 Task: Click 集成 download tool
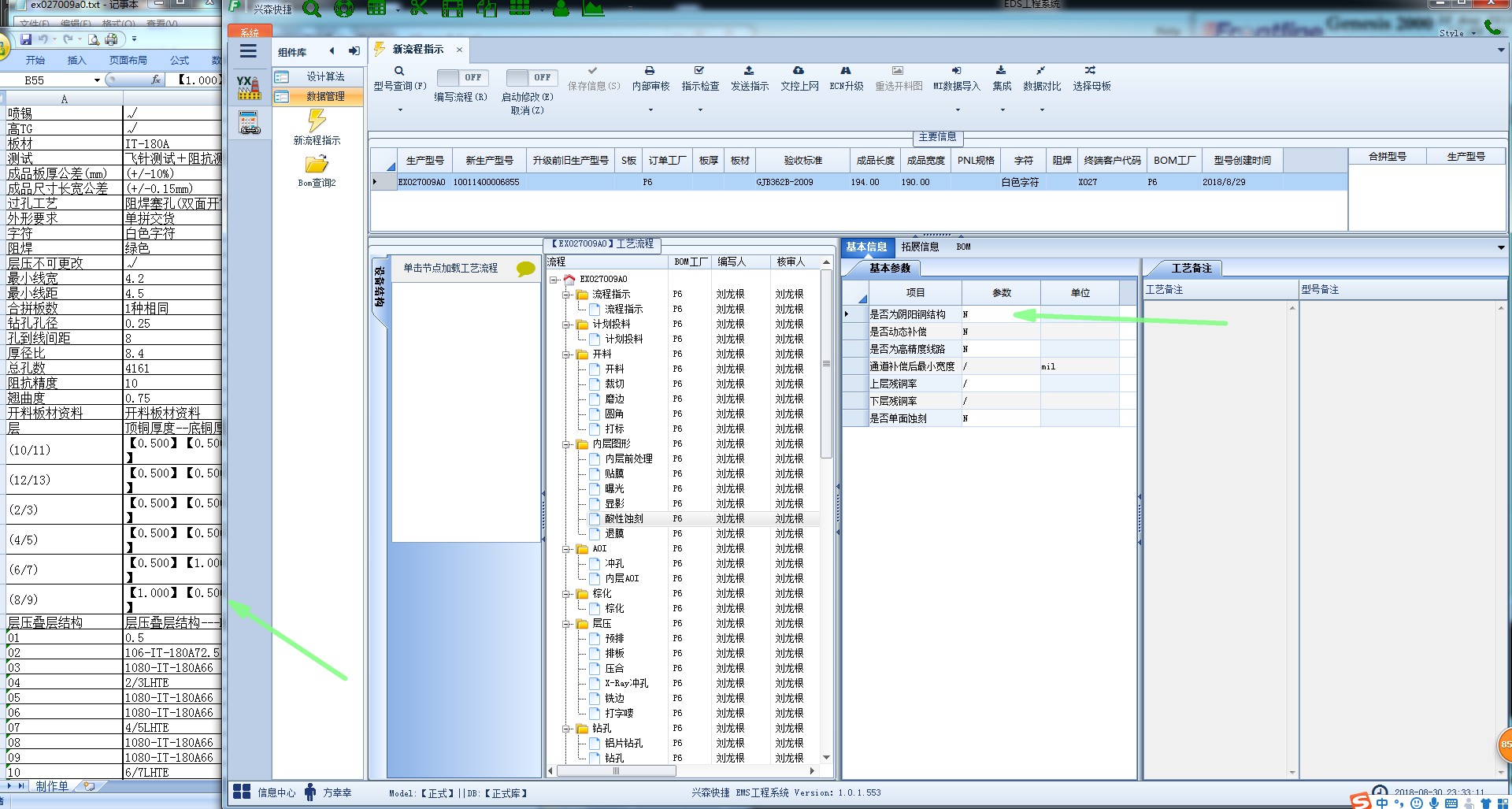pos(1002,79)
